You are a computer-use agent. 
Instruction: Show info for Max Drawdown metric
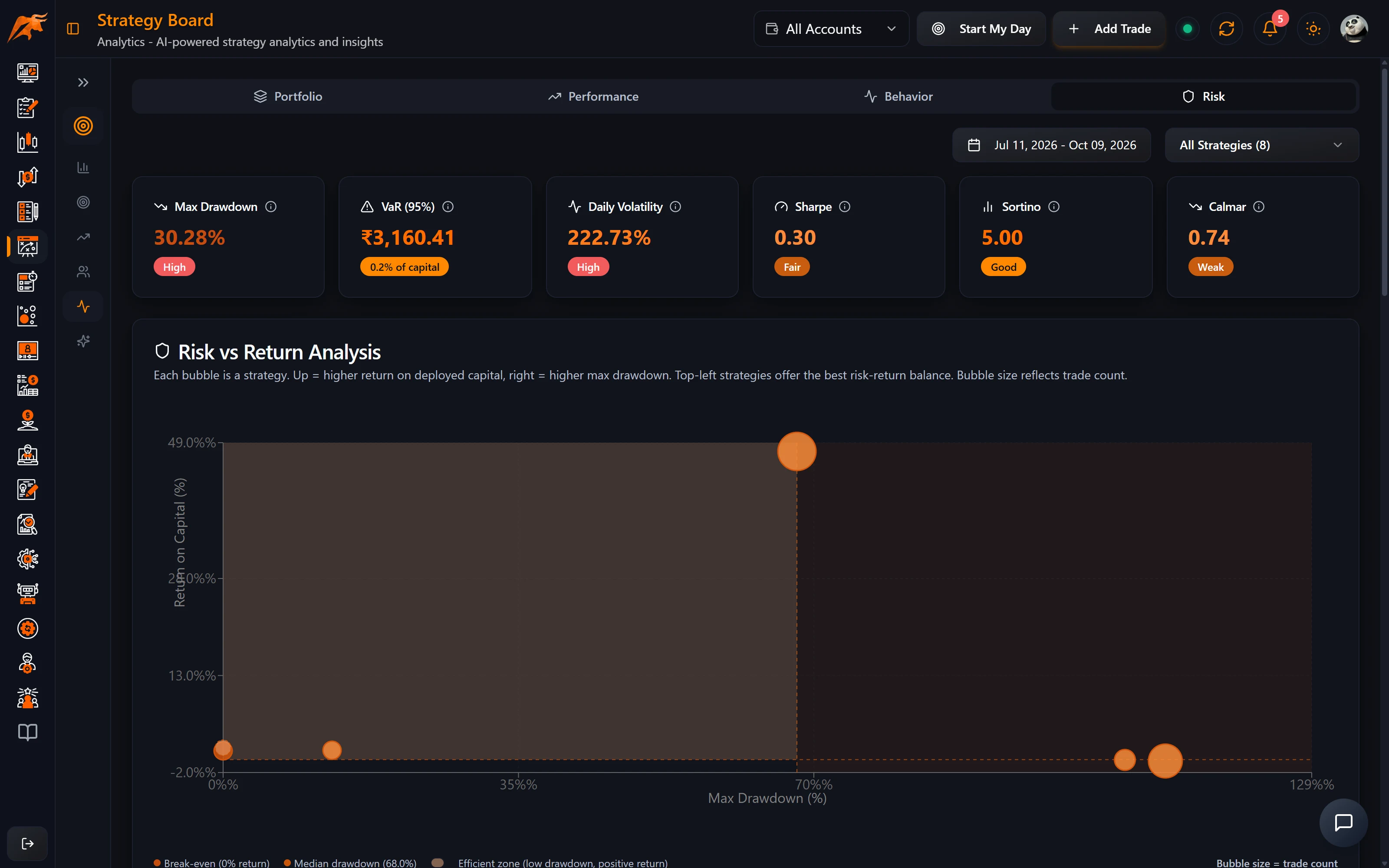271,207
